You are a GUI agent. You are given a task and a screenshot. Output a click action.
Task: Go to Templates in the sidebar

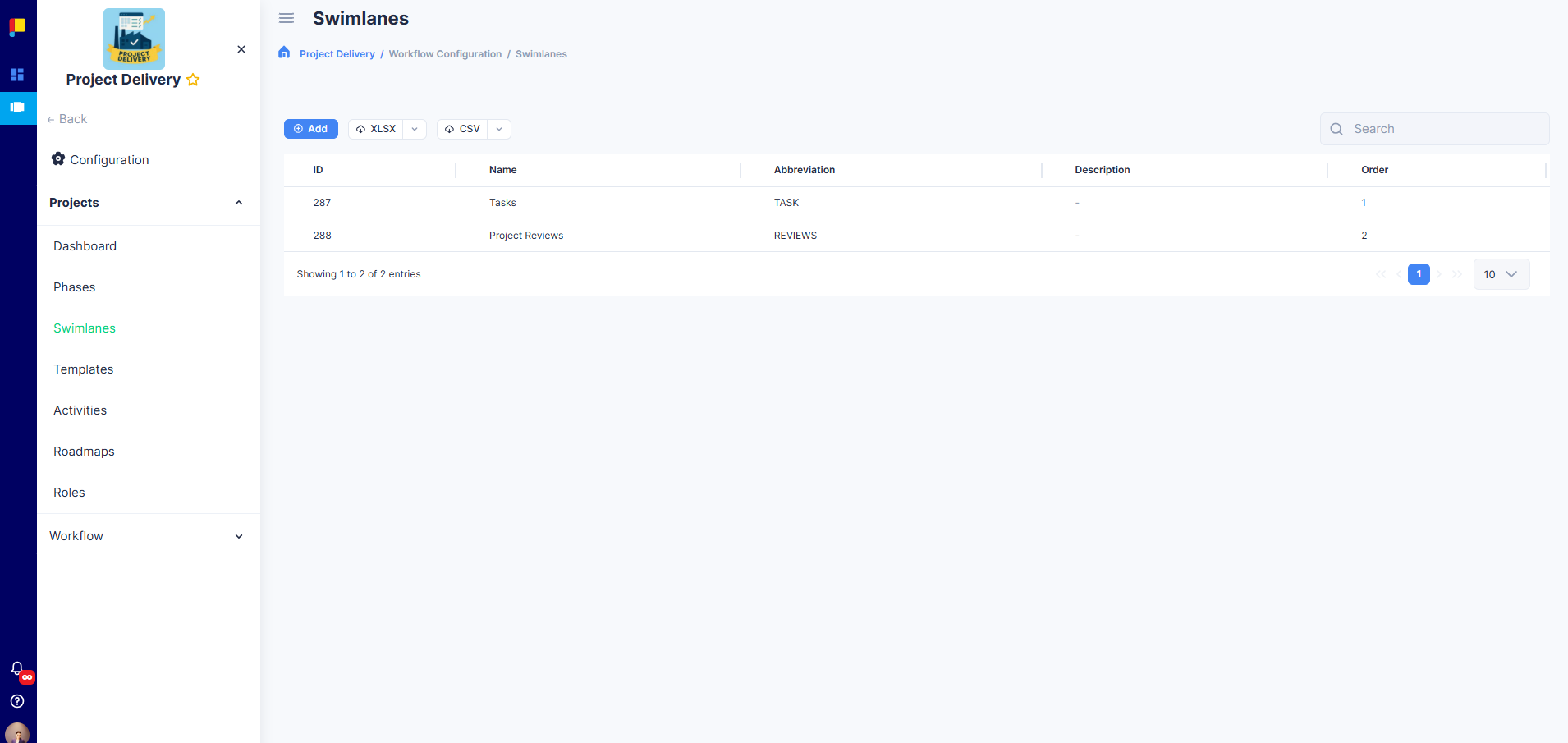(x=84, y=369)
